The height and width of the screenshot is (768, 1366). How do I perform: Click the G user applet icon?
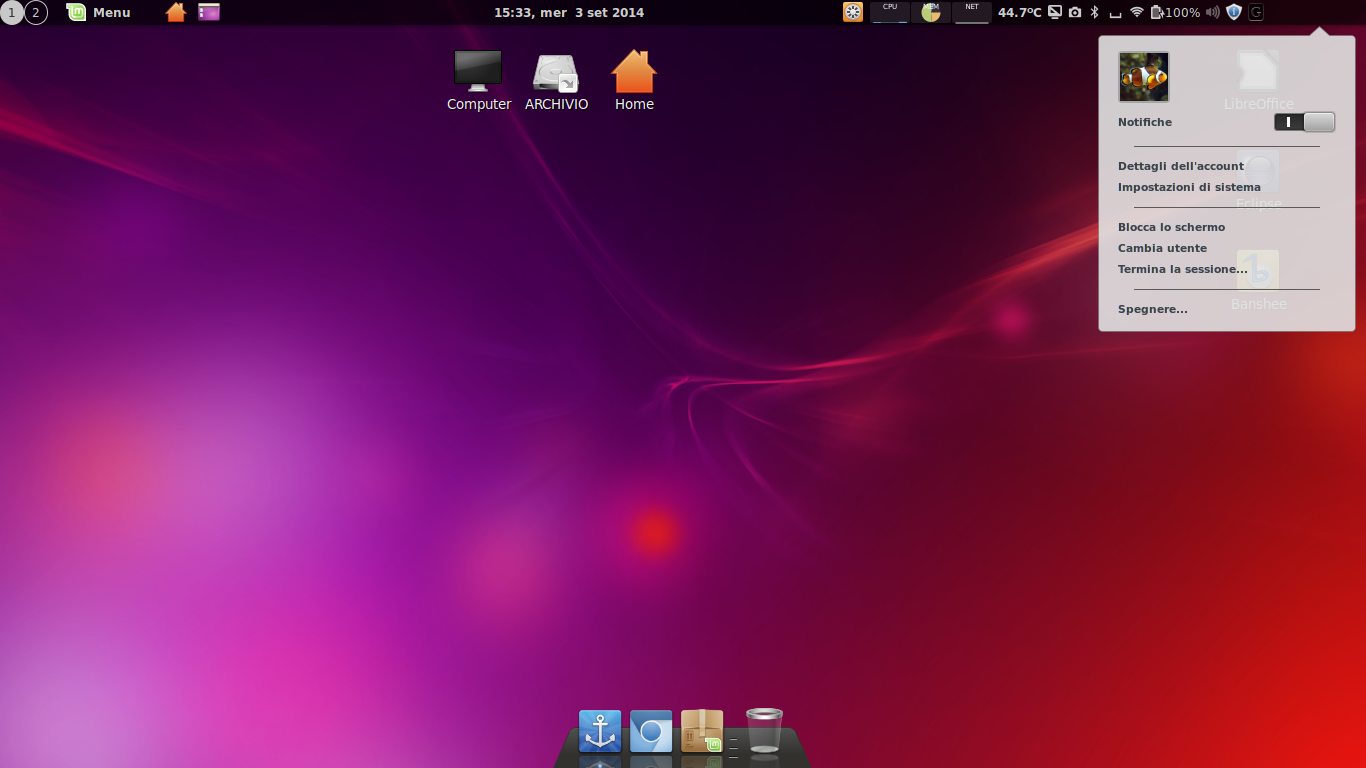click(x=1256, y=12)
